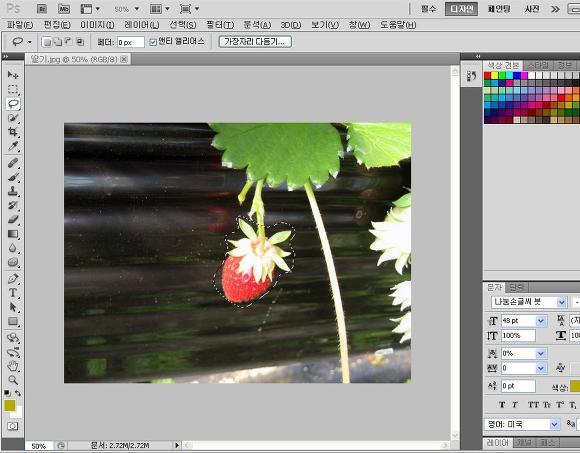The height and width of the screenshot is (453, 580).
Task: Select the Sponge/Dodge tool
Action: (13, 262)
